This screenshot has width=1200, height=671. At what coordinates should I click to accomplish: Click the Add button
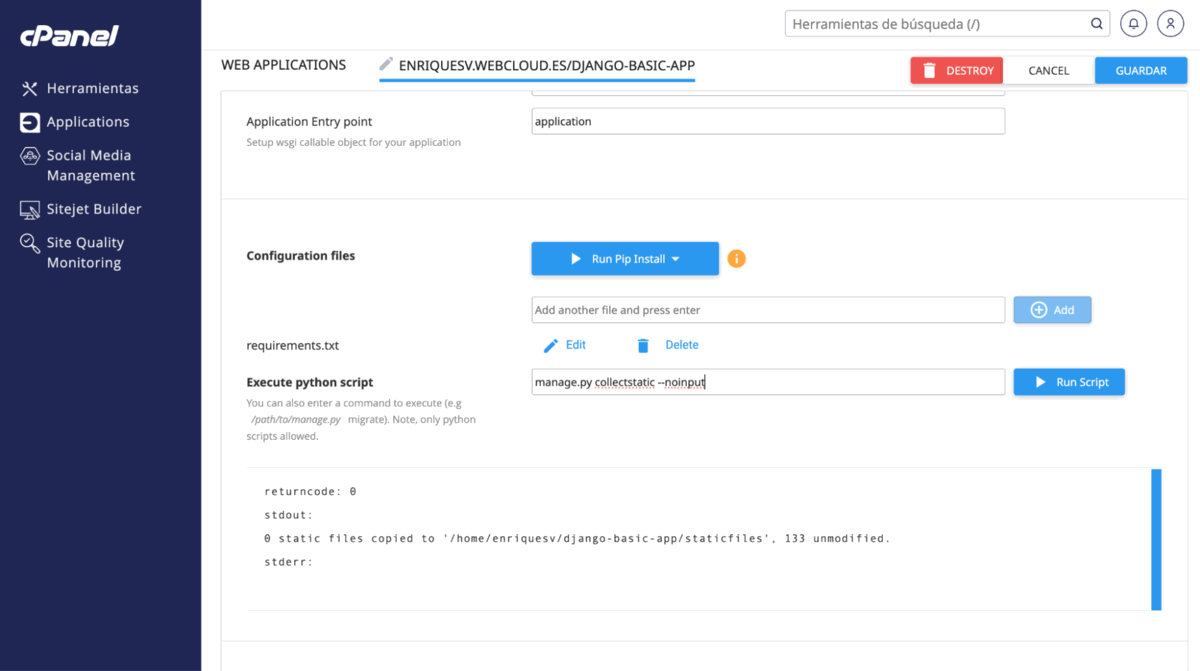1052,310
